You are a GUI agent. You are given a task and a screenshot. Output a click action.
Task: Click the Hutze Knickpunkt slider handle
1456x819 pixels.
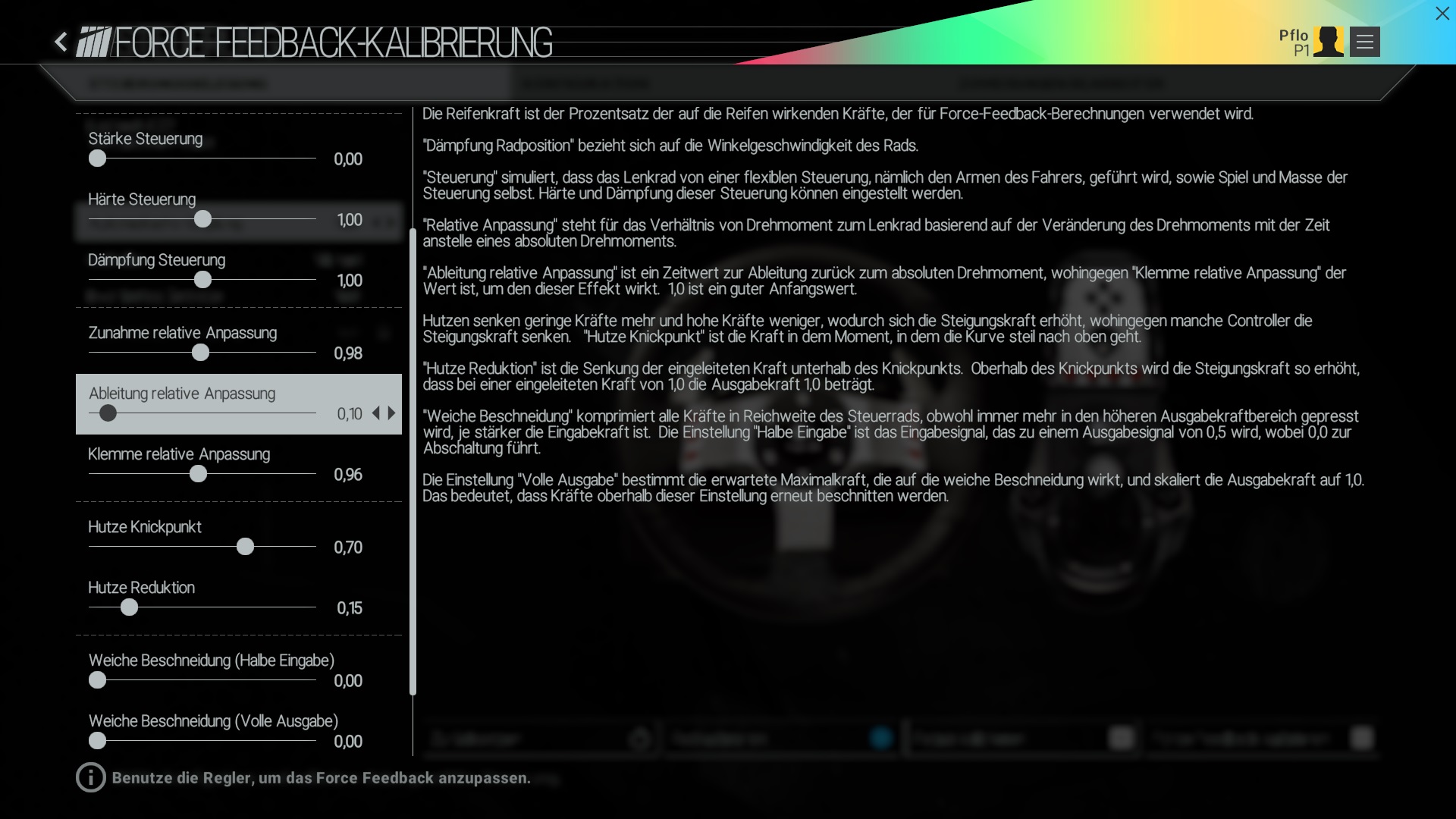245,547
